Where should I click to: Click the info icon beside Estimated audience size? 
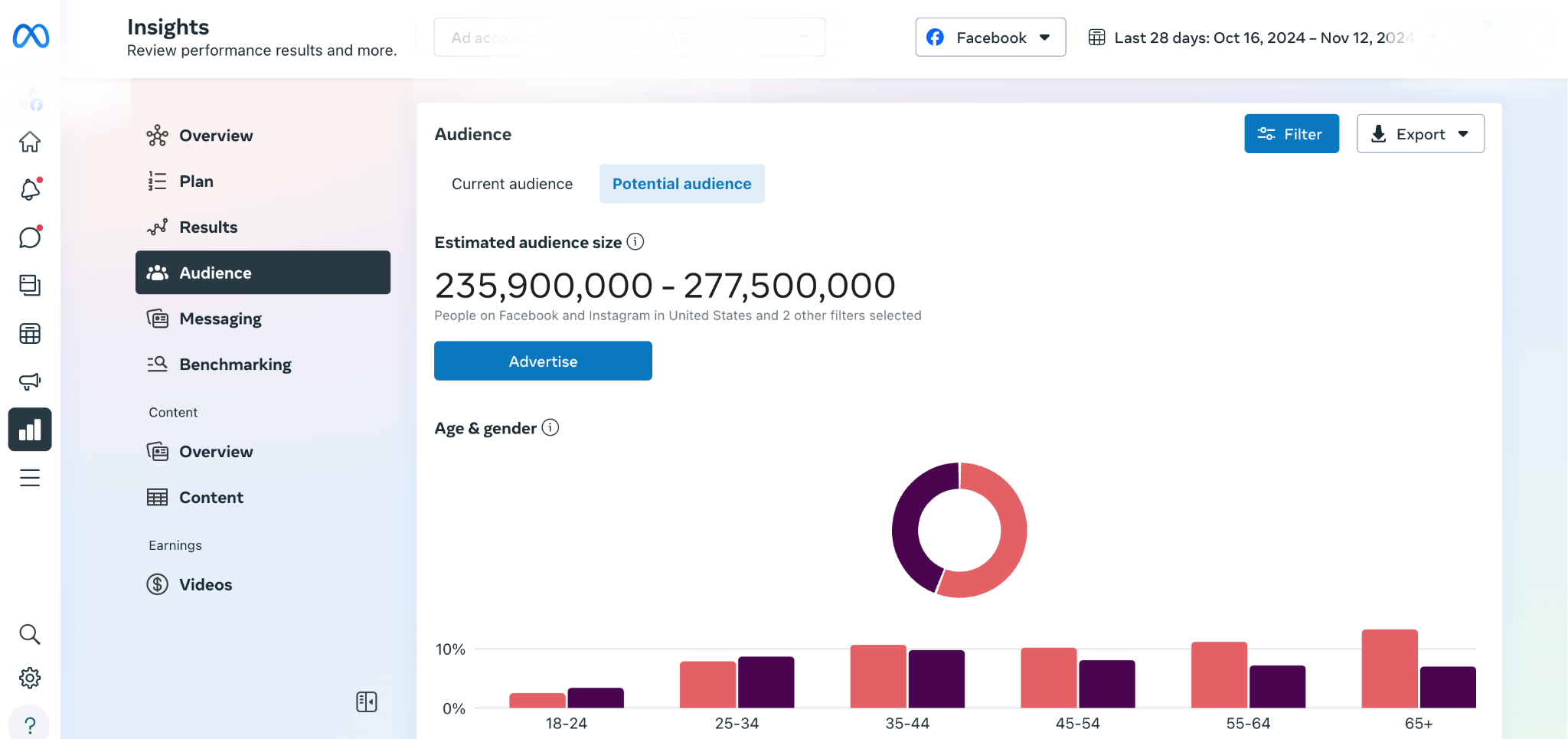pos(635,242)
